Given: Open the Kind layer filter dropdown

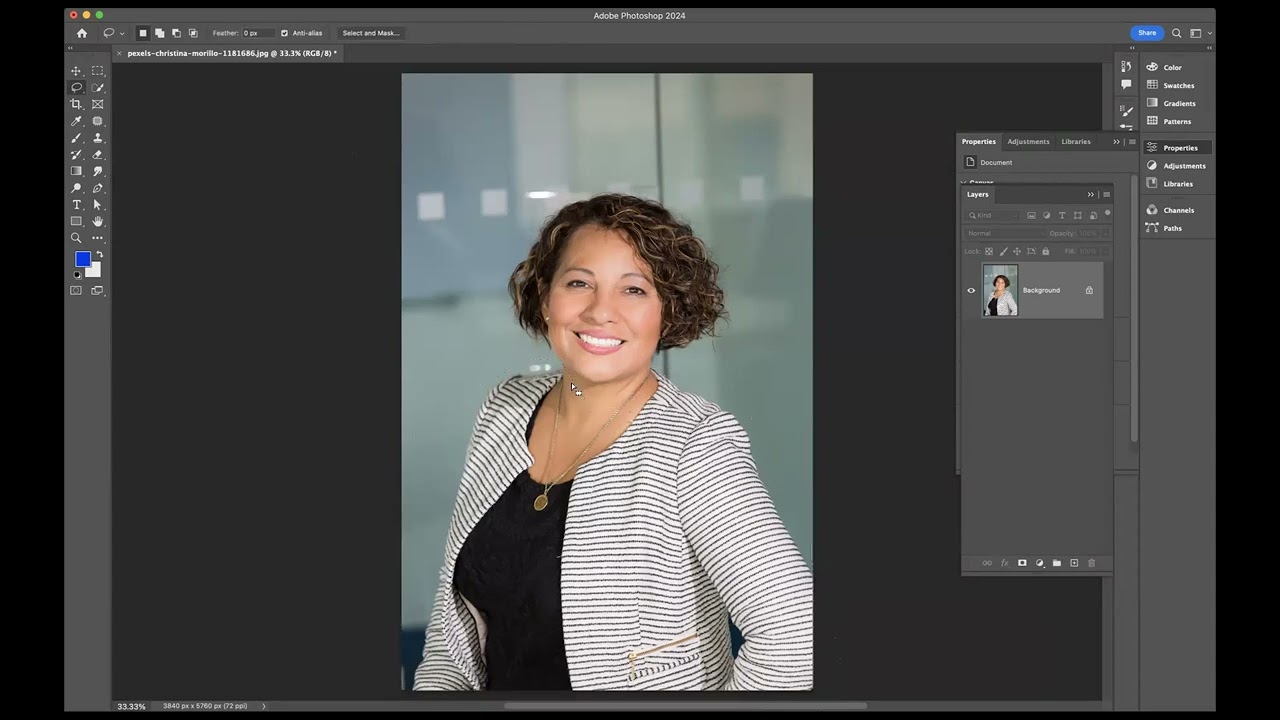Looking at the screenshot, I should (x=993, y=215).
